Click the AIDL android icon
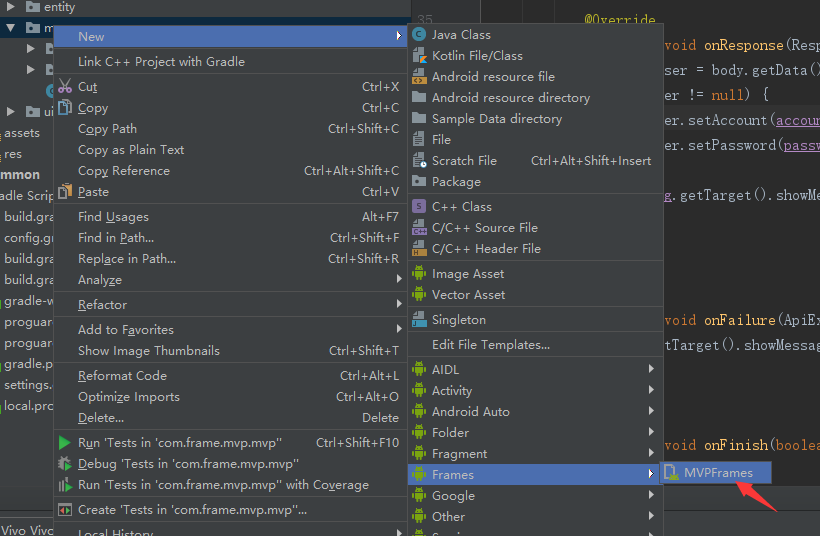820x536 pixels. tap(419, 369)
